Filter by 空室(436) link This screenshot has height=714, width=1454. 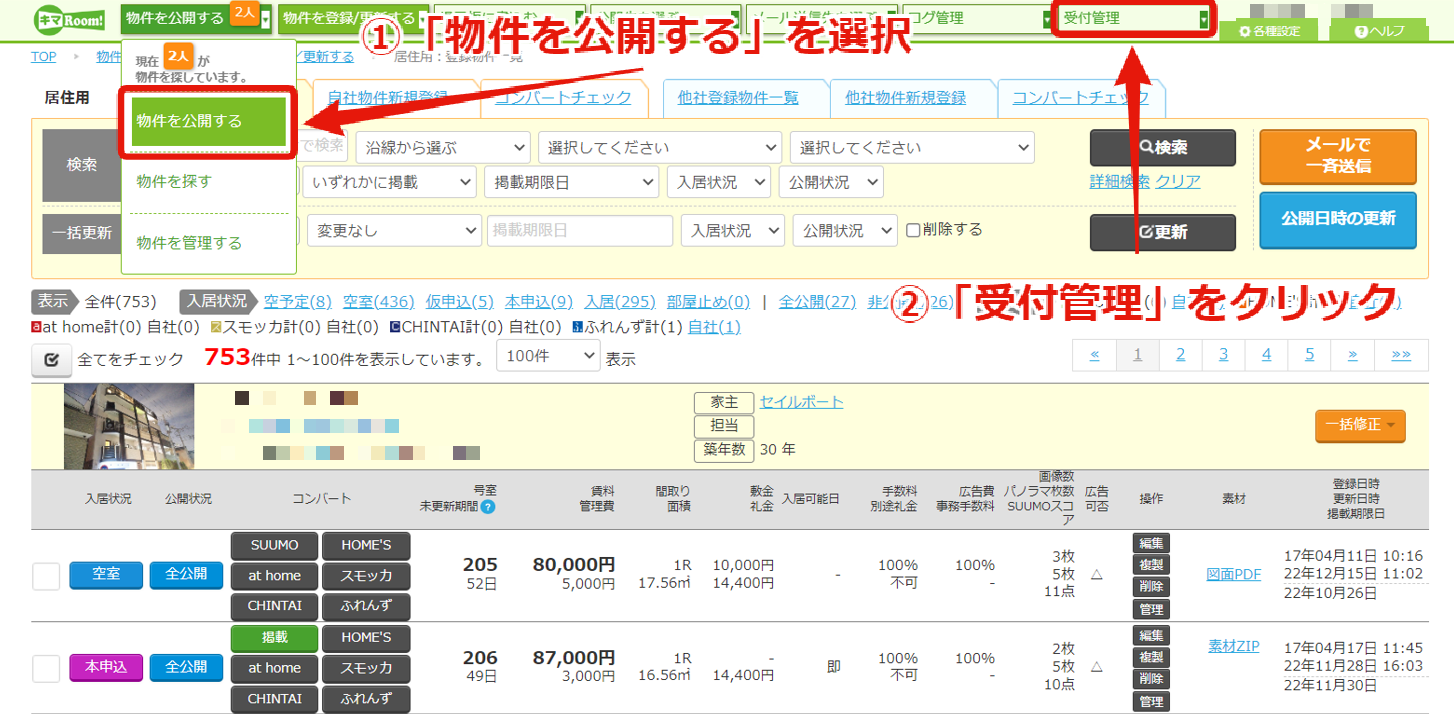pyautogui.click(x=379, y=301)
